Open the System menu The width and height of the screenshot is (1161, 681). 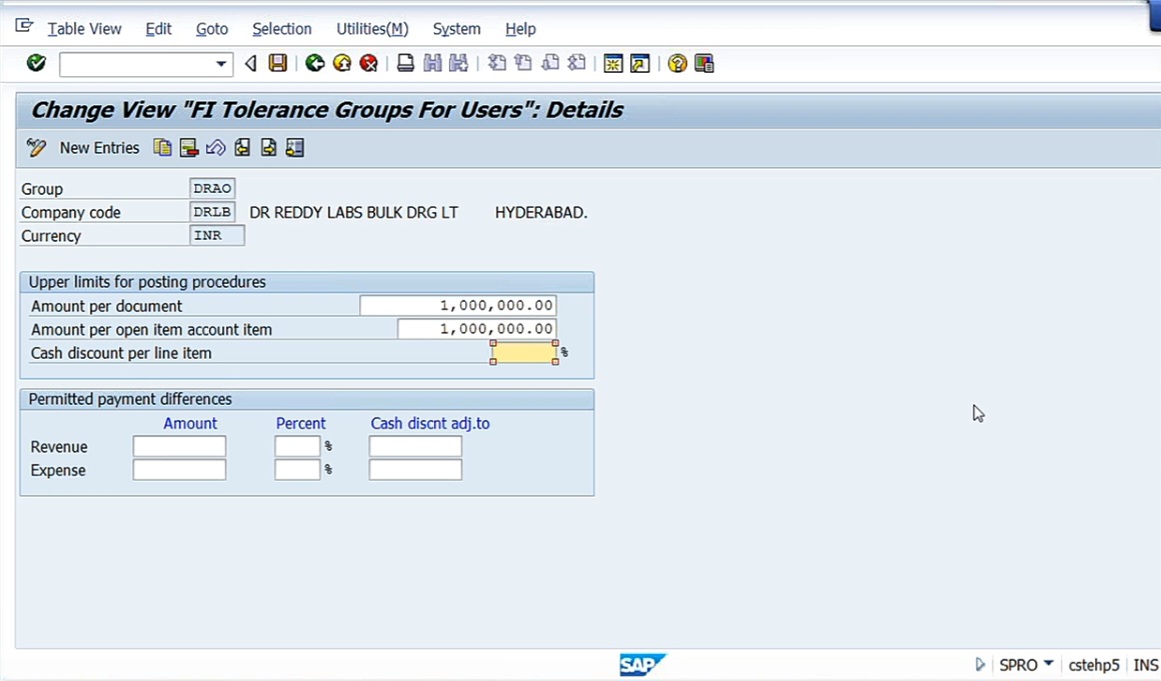456,29
